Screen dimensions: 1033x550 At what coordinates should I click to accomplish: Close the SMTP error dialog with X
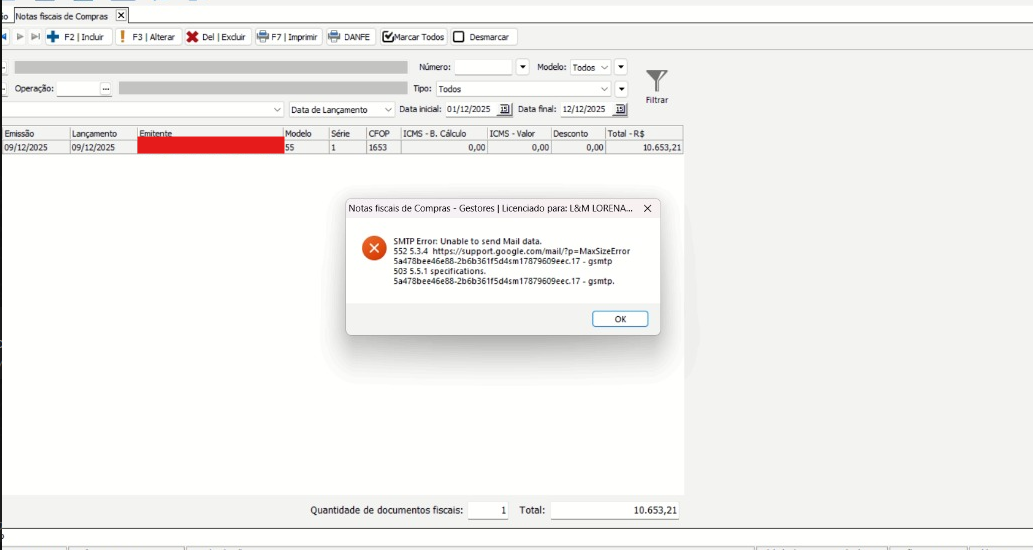click(647, 208)
